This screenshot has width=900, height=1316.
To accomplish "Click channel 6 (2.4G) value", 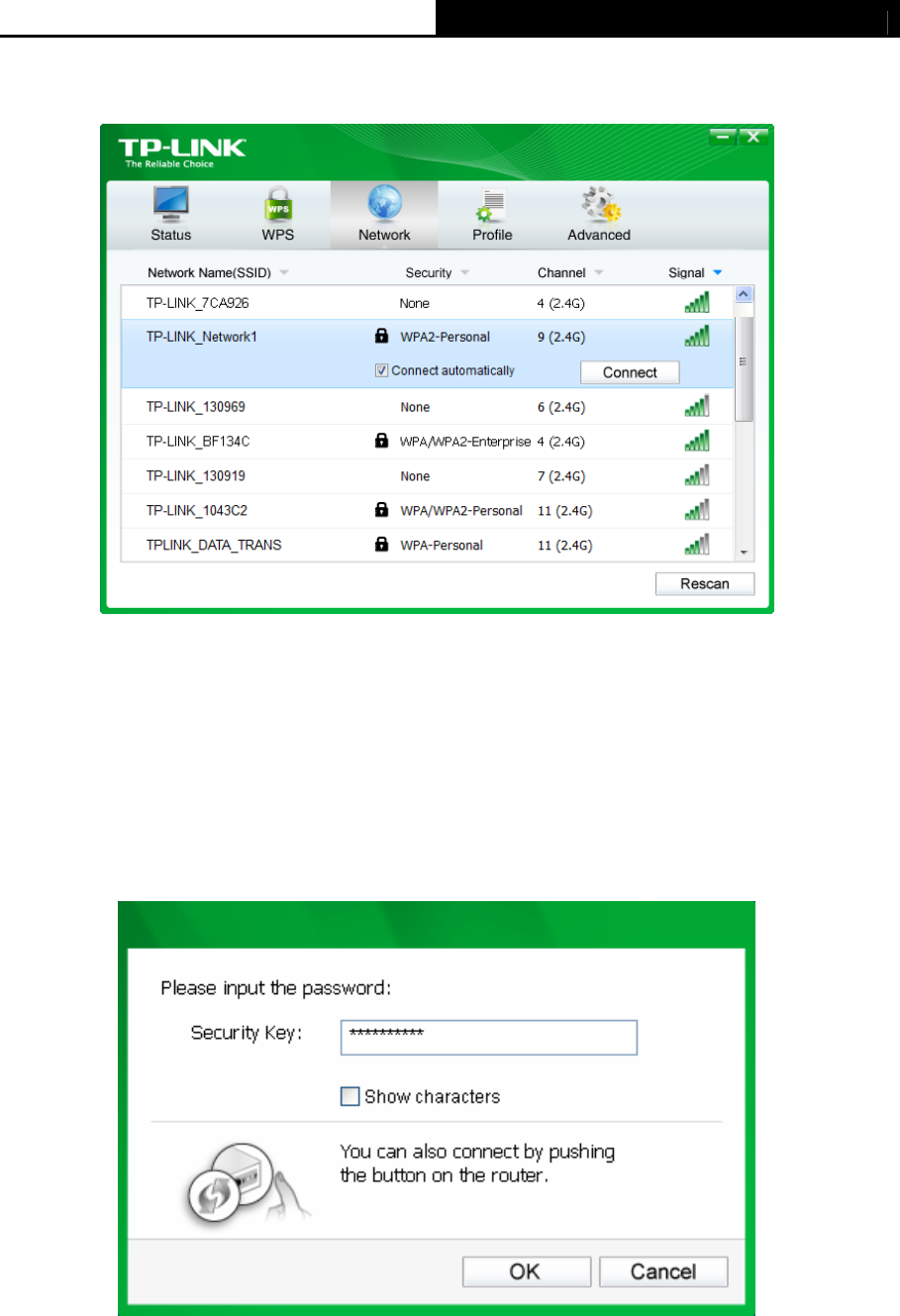I will [x=561, y=407].
